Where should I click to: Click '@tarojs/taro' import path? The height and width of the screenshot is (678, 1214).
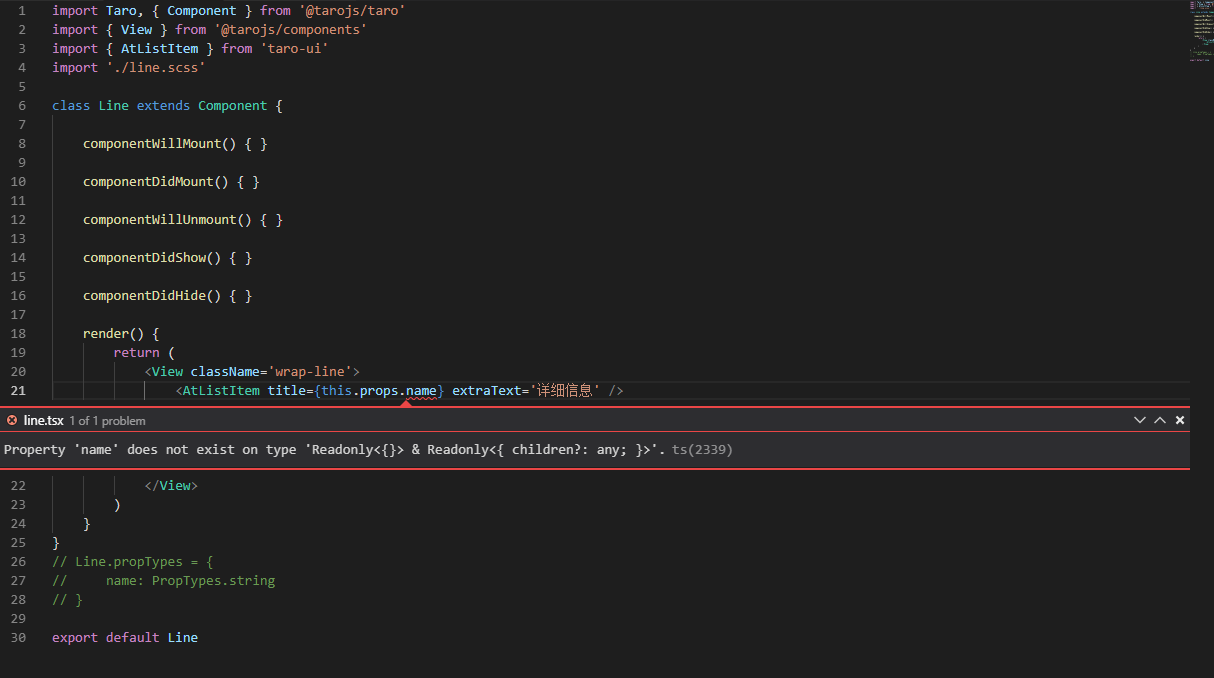coord(352,10)
